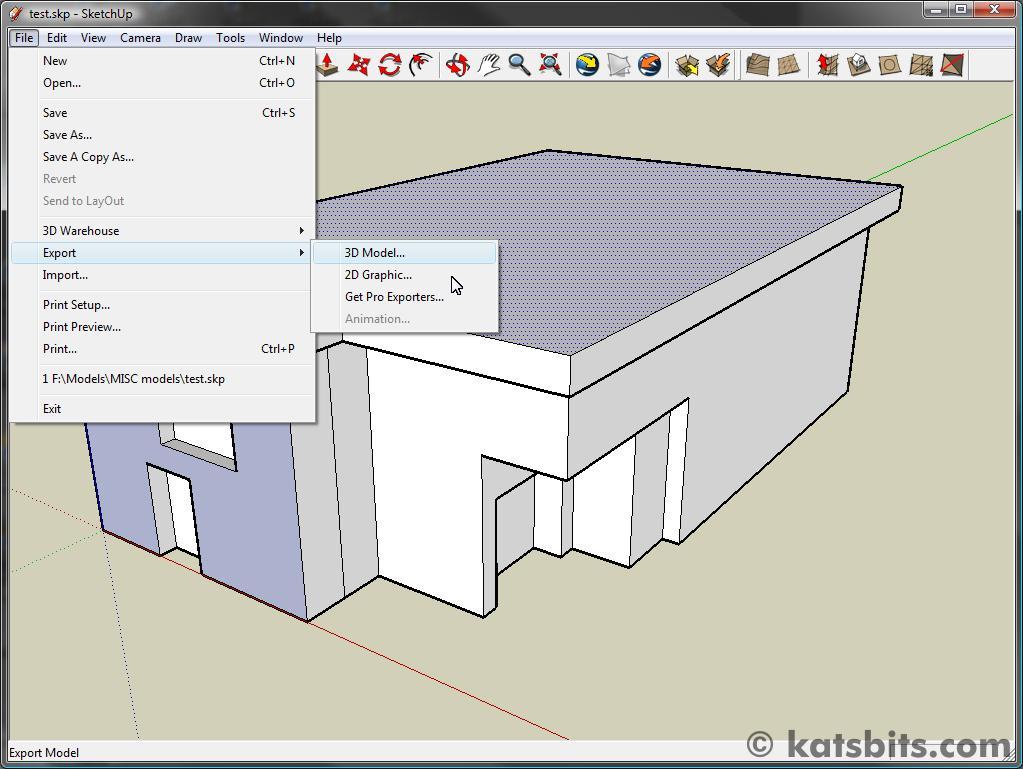Open the Draw menu
This screenshot has width=1023, height=769.
point(189,38)
